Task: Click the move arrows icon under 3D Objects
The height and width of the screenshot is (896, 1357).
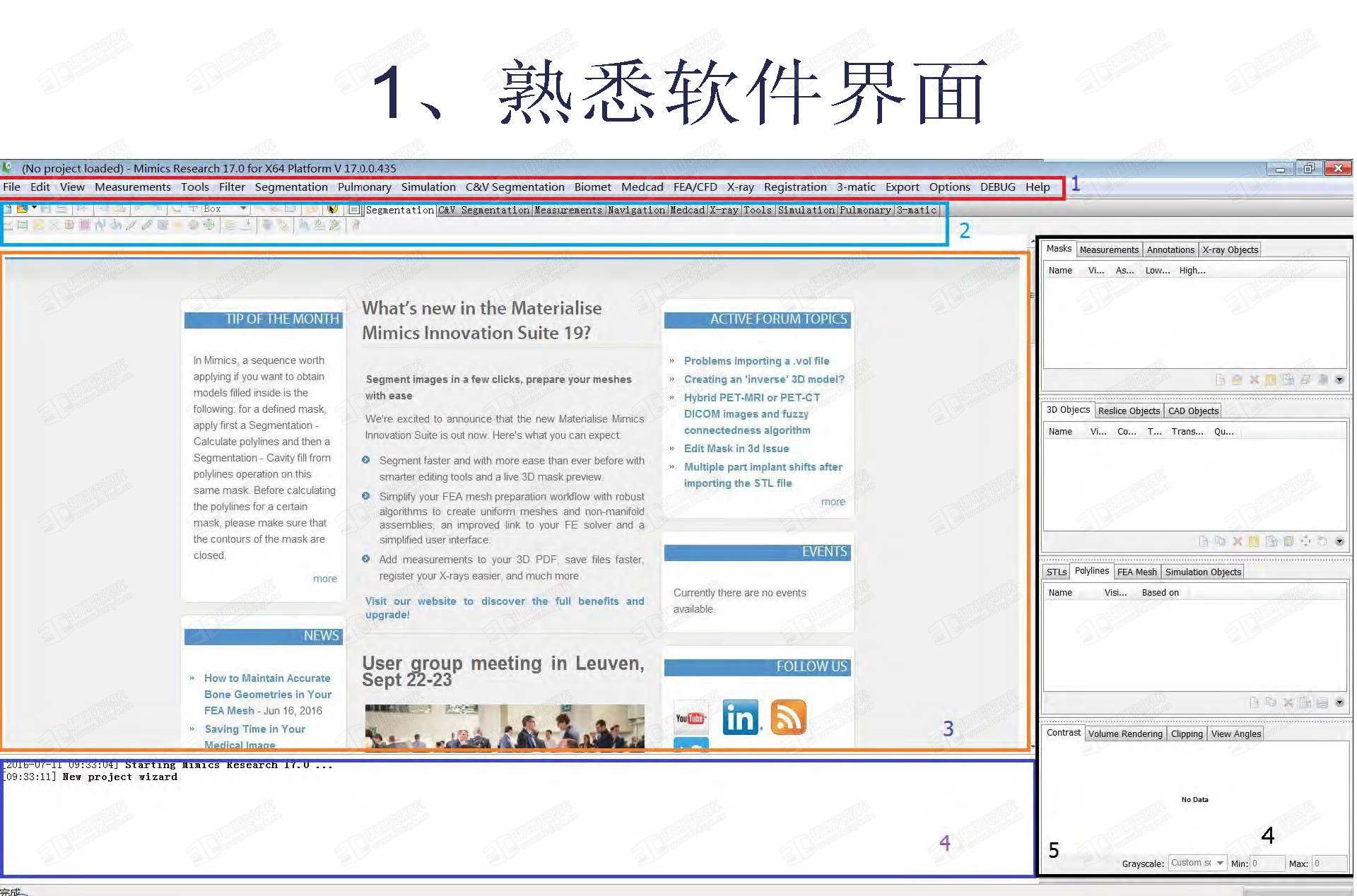Action: [1305, 541]
